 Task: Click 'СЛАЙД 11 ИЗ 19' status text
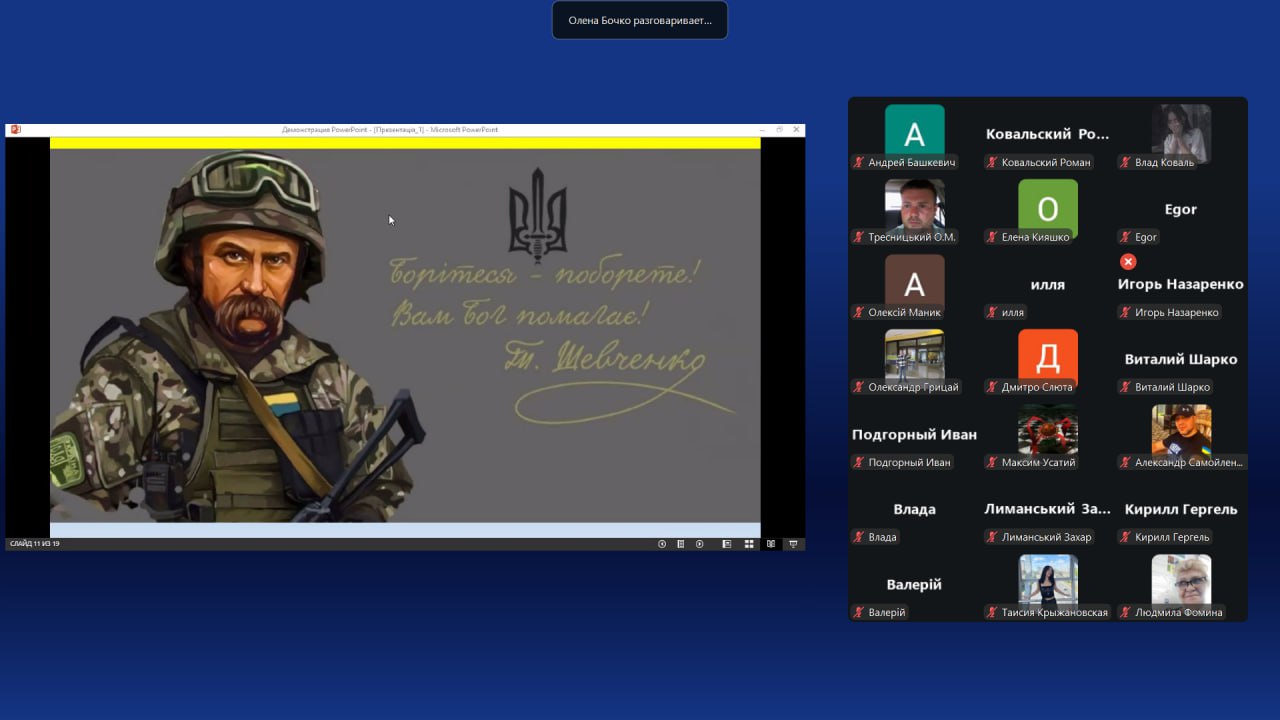(x=35, y=544)
